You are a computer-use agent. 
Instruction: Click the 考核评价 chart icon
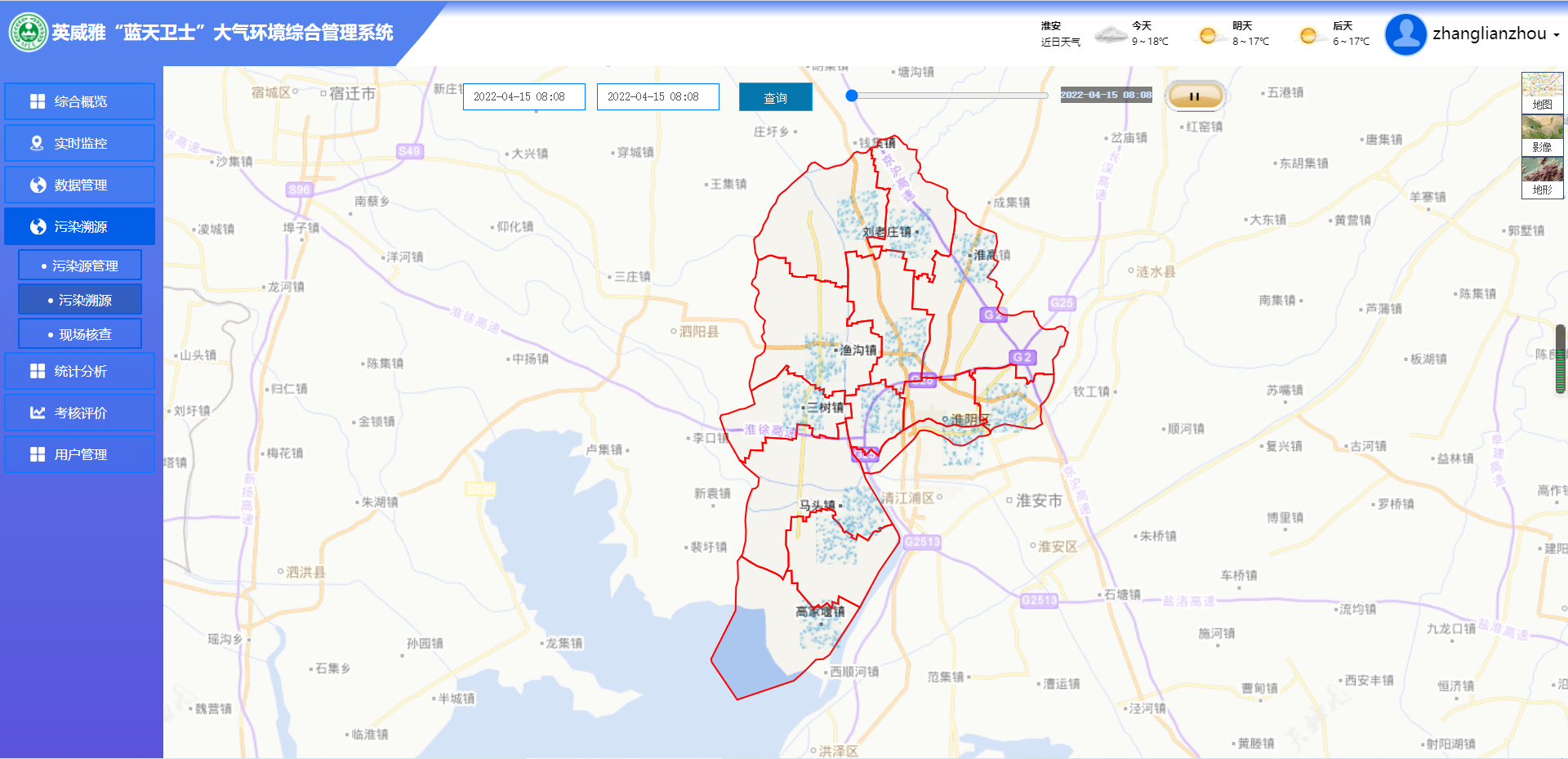[38, 413]
